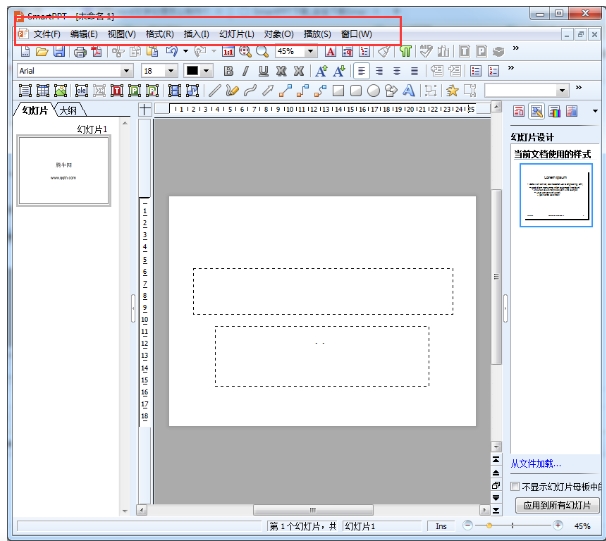
Task: Select the 幻灯片1 slide thumbnail
Action: [x=64, y=170]
